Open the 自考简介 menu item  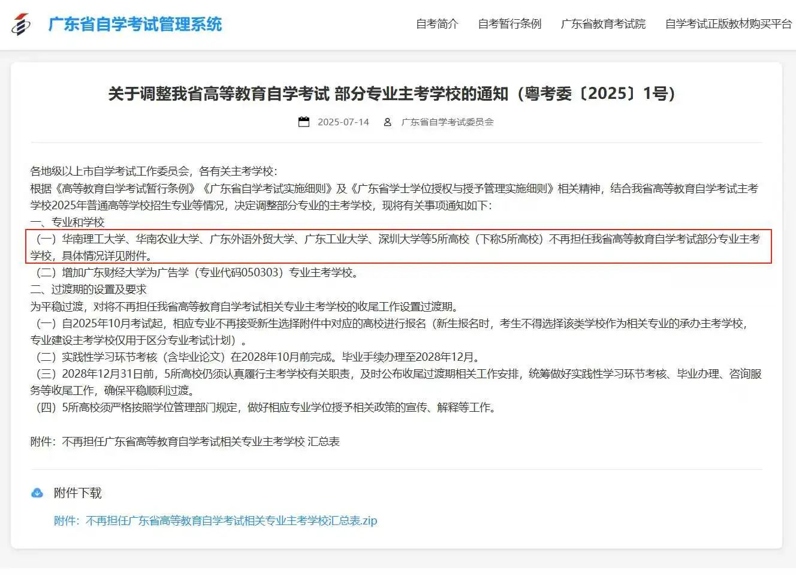pos(437,24)
